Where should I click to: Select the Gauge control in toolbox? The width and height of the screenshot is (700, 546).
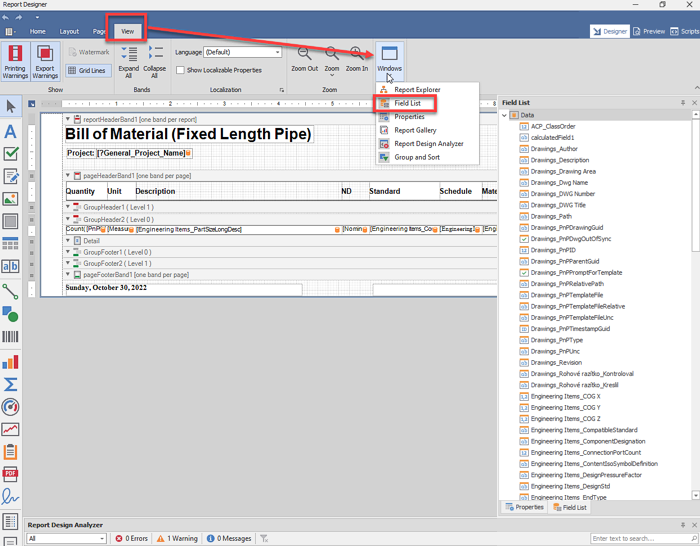point(11,407)
